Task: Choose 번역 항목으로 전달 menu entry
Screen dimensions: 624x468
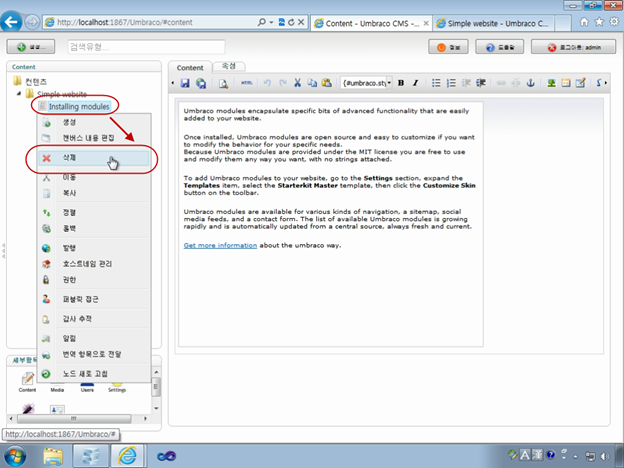Action: (x=94, y=354)
